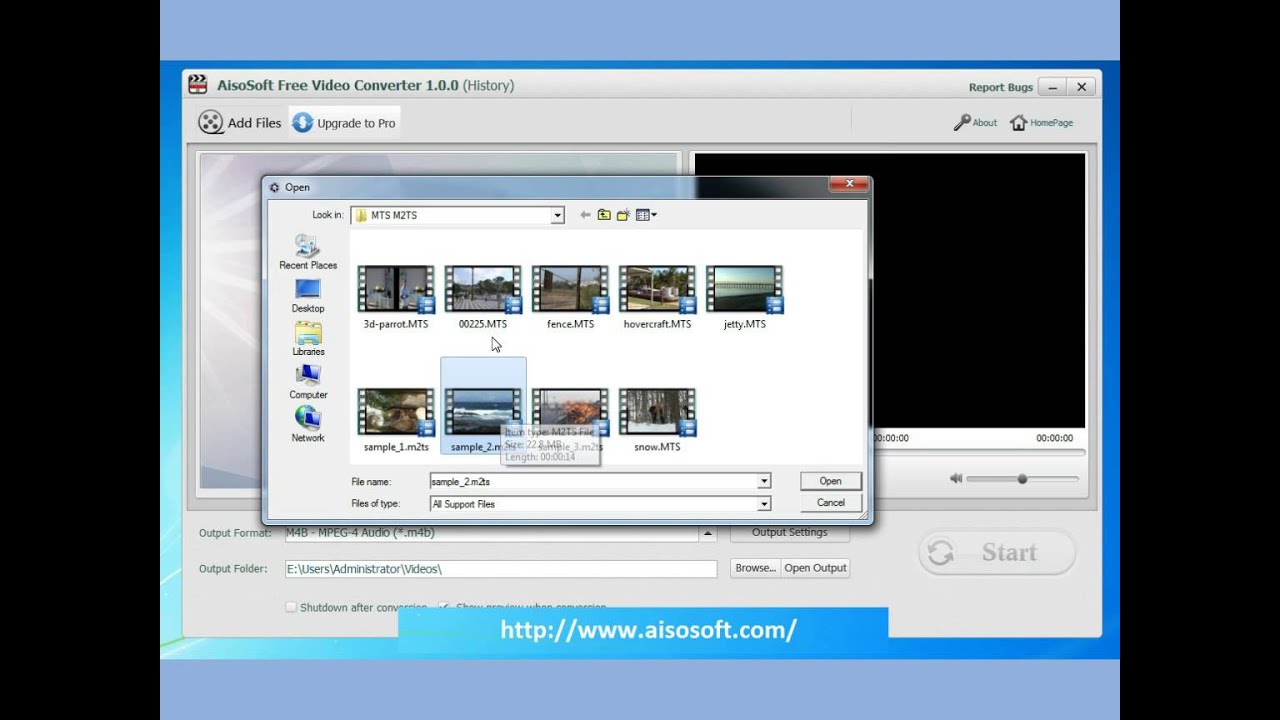Click the Upgrade to Pro download icon
Image resolution: width=1280 pixels, height=720 pixels.
click(x=302, y=122)
